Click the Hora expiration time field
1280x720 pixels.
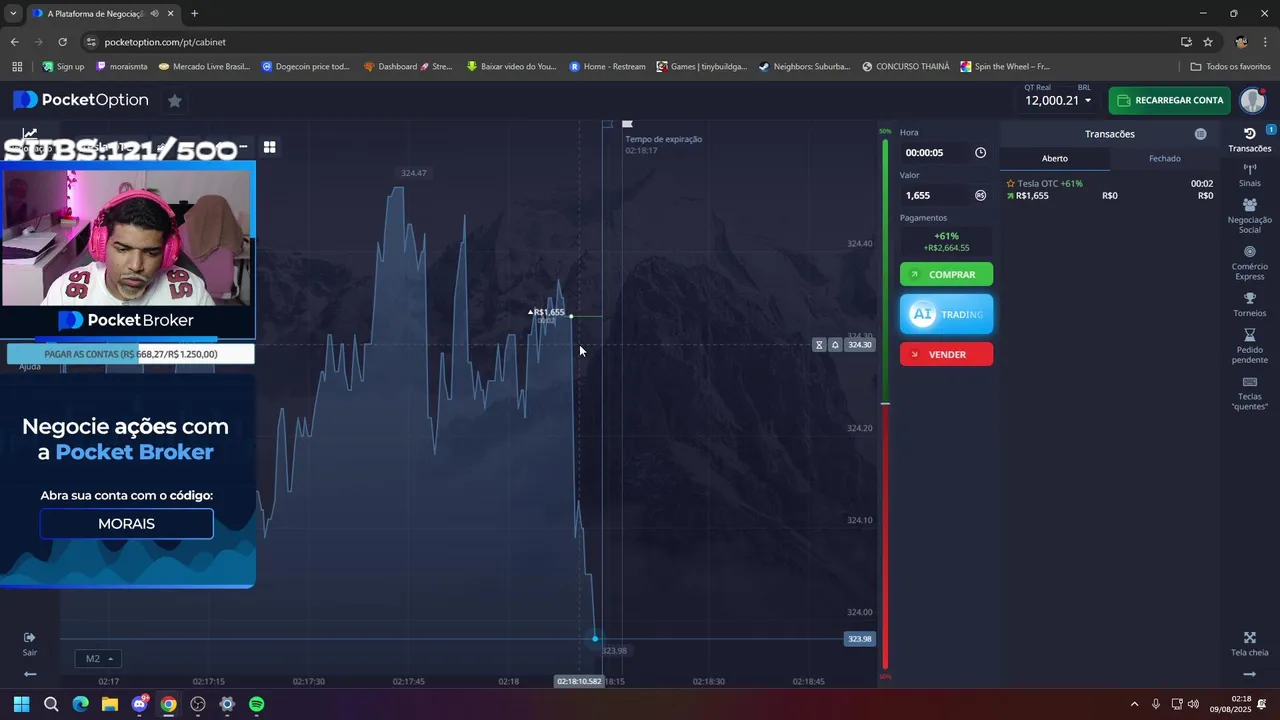945,153
